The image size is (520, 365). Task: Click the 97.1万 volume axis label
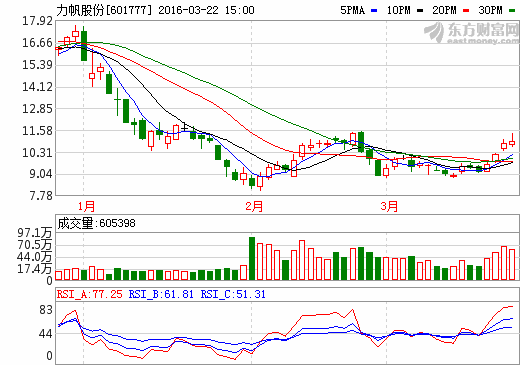click(35, 233)
